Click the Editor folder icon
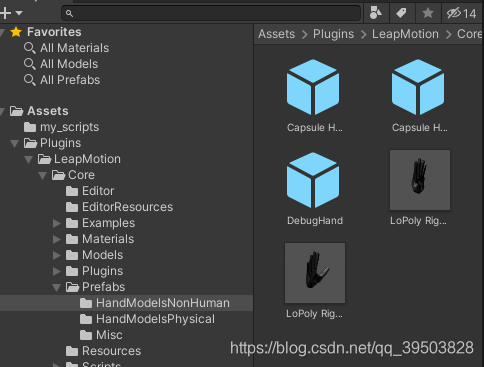This screenshot has width=484, height=367. coord(72,191)
